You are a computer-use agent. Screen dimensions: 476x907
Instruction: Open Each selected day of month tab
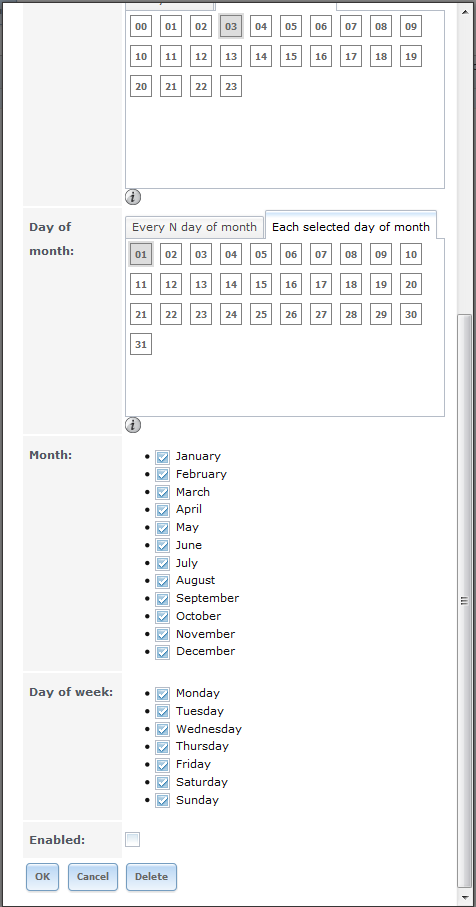(x=350, y=226)
